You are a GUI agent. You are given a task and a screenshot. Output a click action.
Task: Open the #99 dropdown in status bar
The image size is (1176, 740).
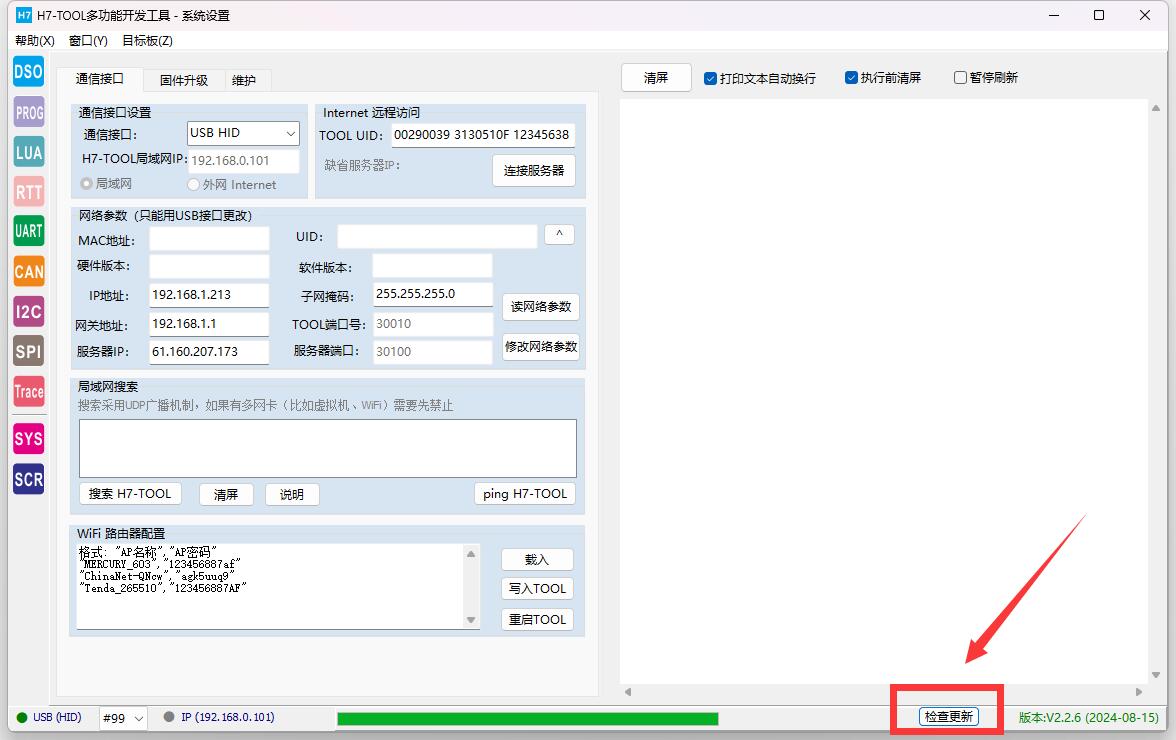(x=123, y=718)
